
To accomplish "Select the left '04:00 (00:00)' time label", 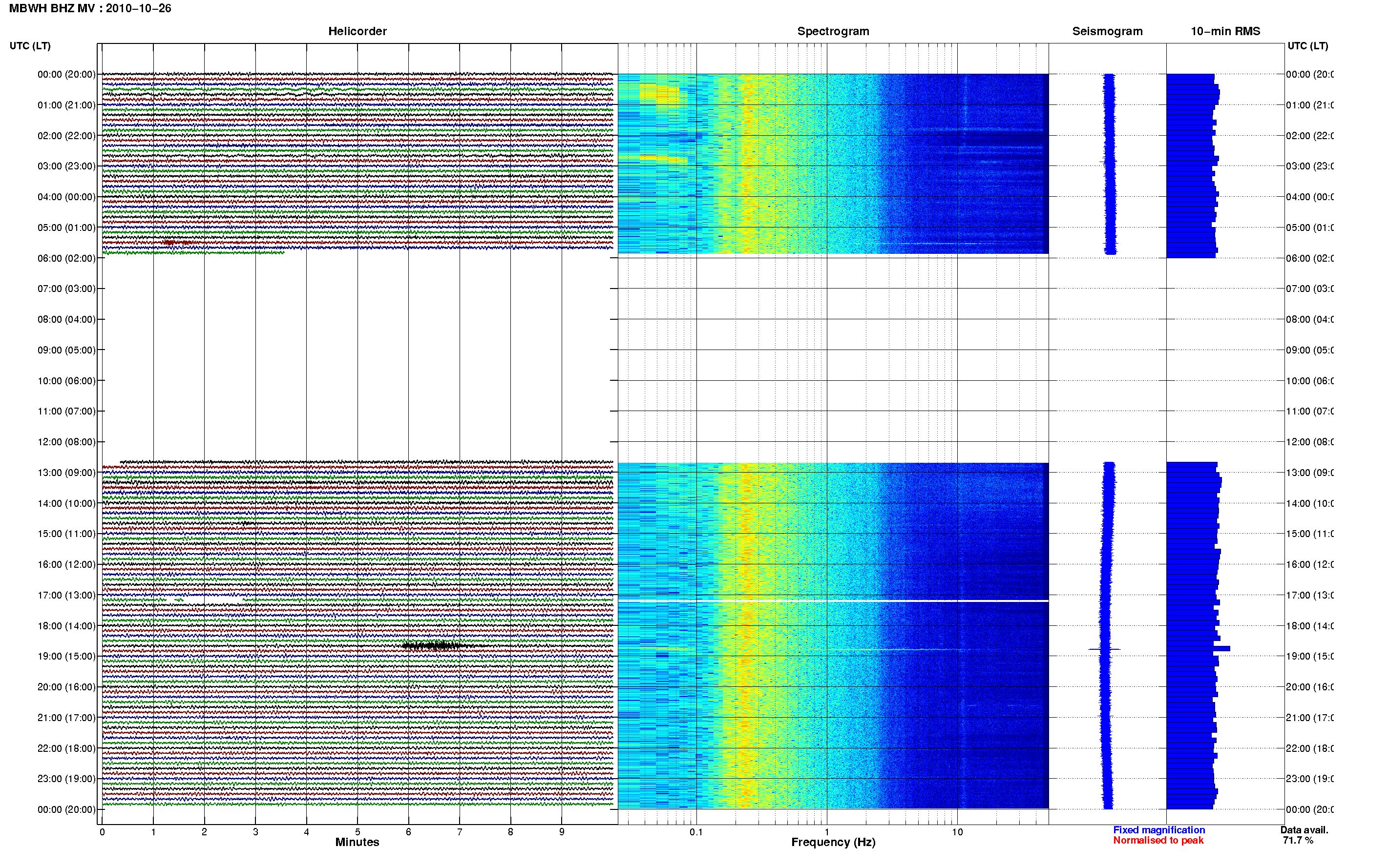I will point(66,197).
